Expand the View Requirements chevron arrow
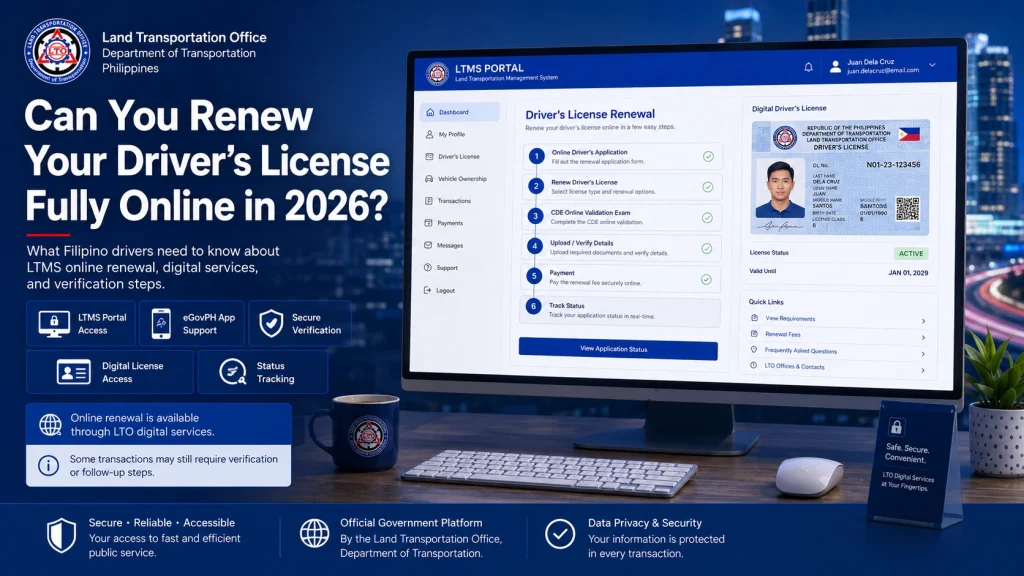 coord(923,321)
